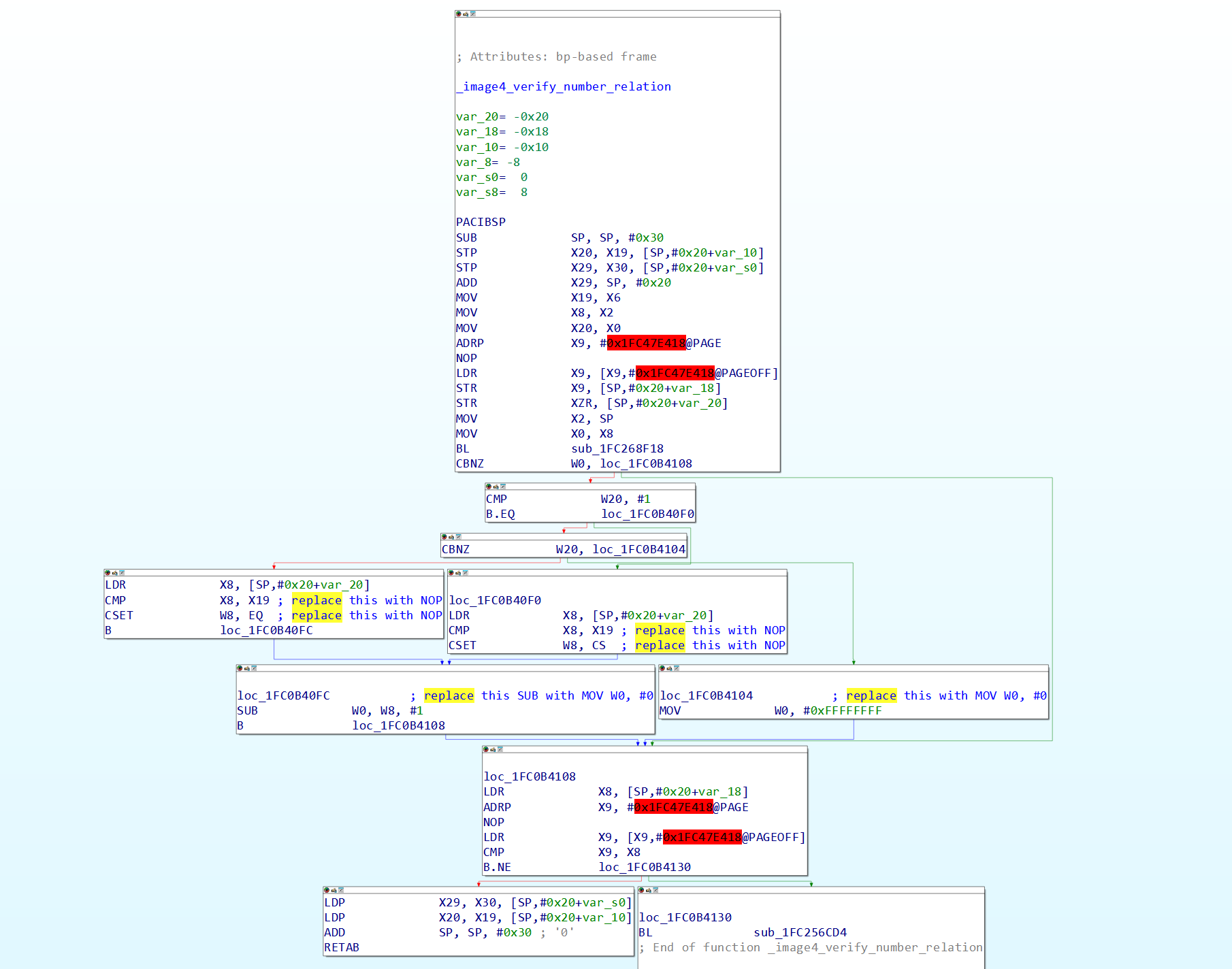Viewport: 1232px width, 969px height.
Task: Click the color wheel on the CMP W20, #1 node
Action: coord(489,487)
